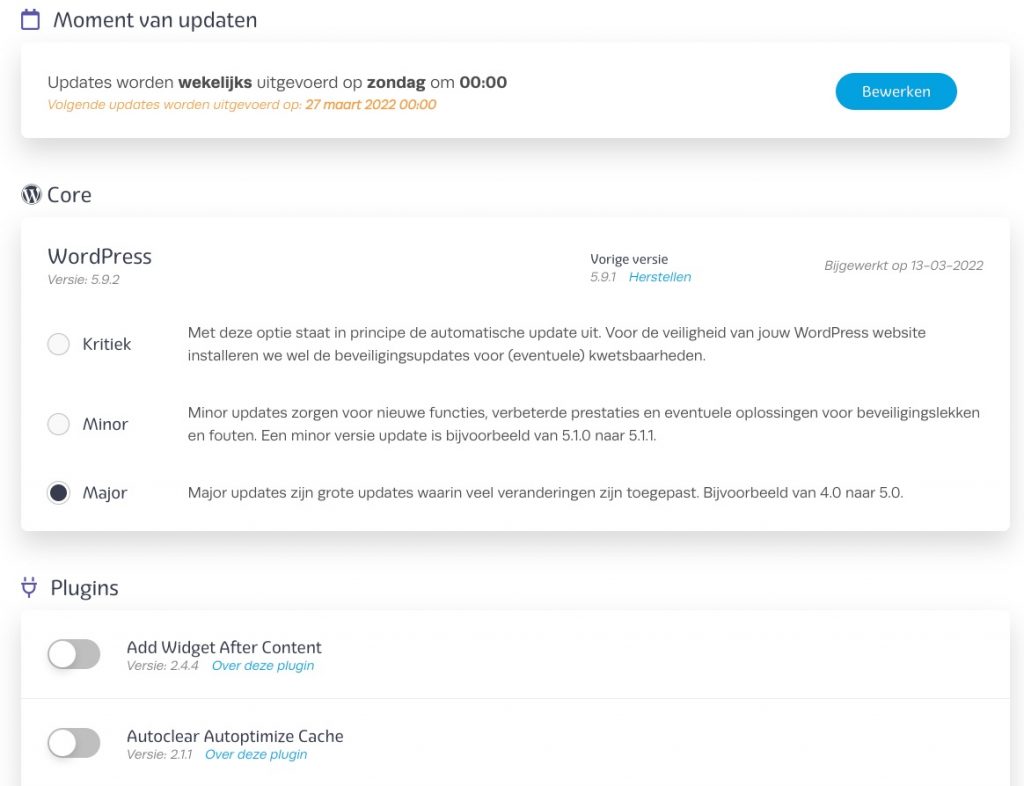Click the Versie: 5.9.2 text
The height and width of the screenshot is (786, 1024).
click(84, 279)
